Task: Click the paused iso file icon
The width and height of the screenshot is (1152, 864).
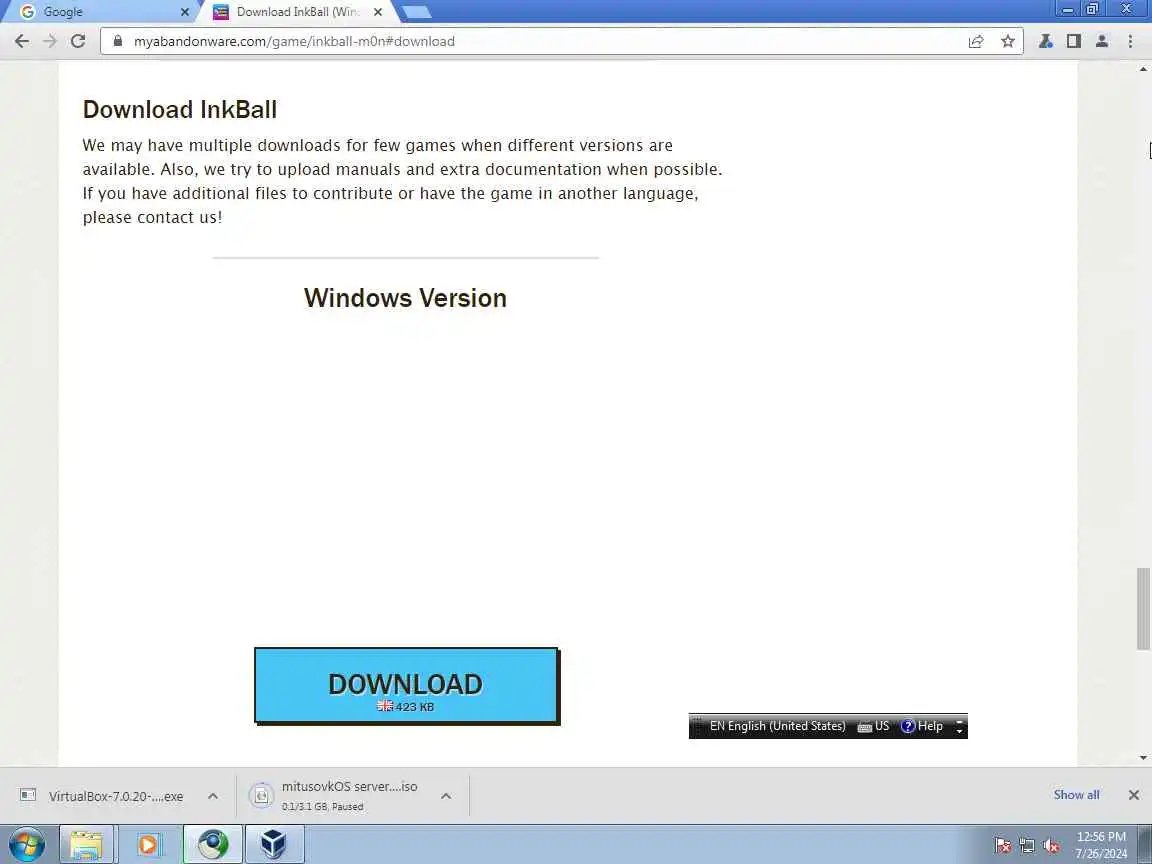Action: pyautogui.click(x=261, y=796)
